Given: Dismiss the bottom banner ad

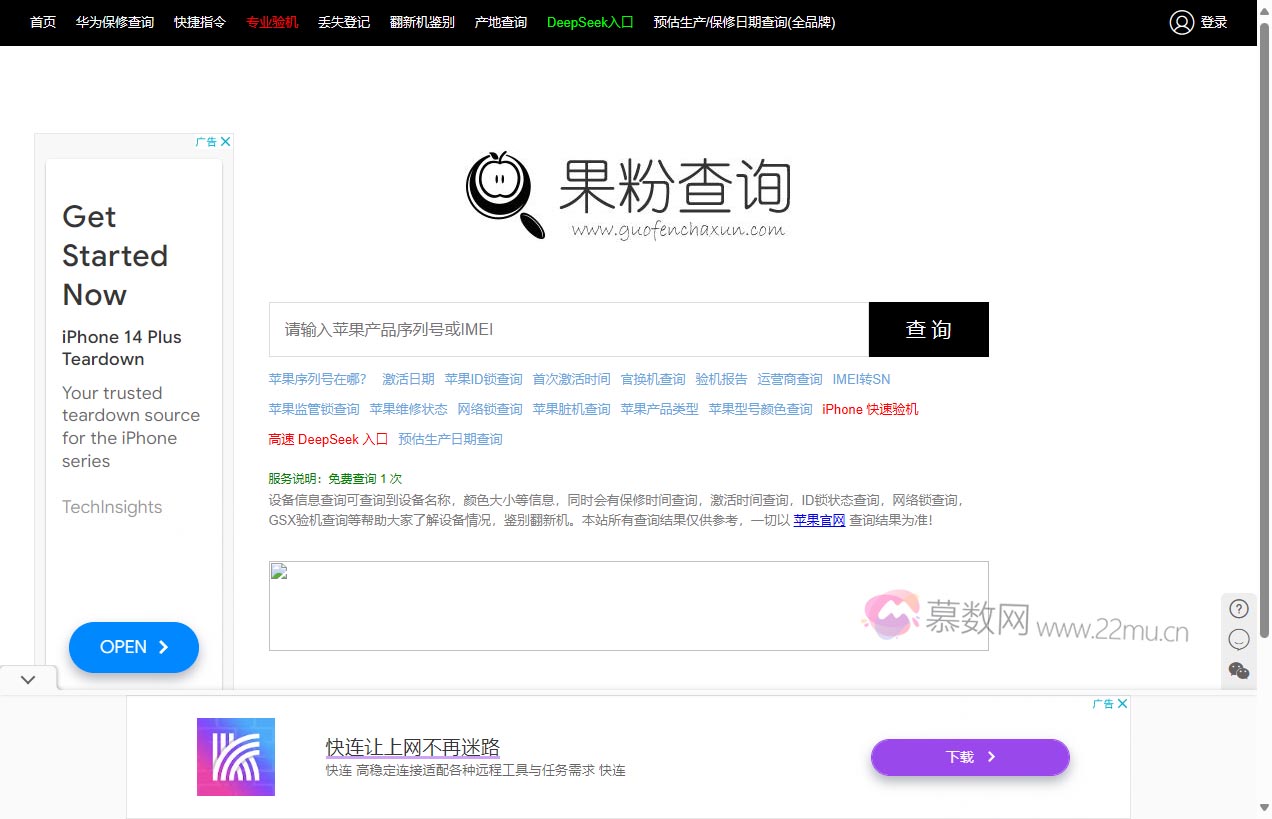Looking at the screenshot, I should point(1122,703).
